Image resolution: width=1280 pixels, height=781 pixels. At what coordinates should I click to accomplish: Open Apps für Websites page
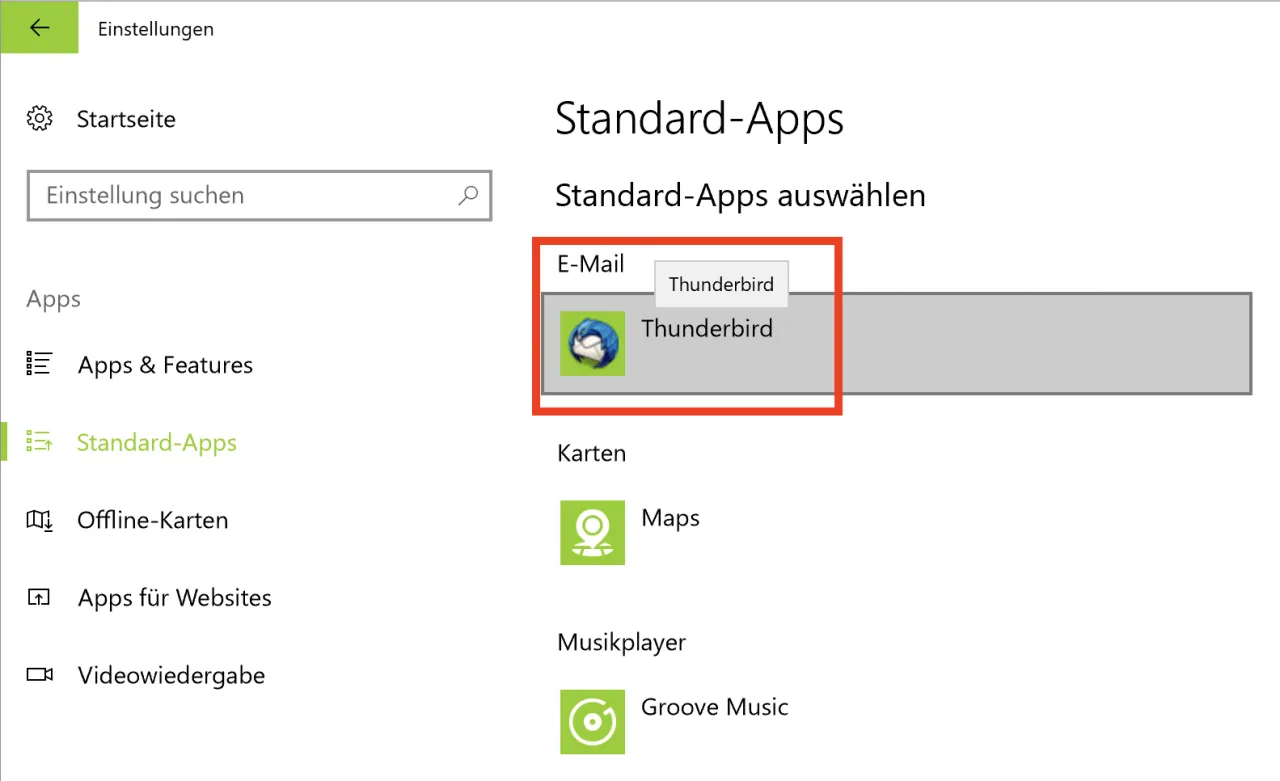tap(175, 598)
